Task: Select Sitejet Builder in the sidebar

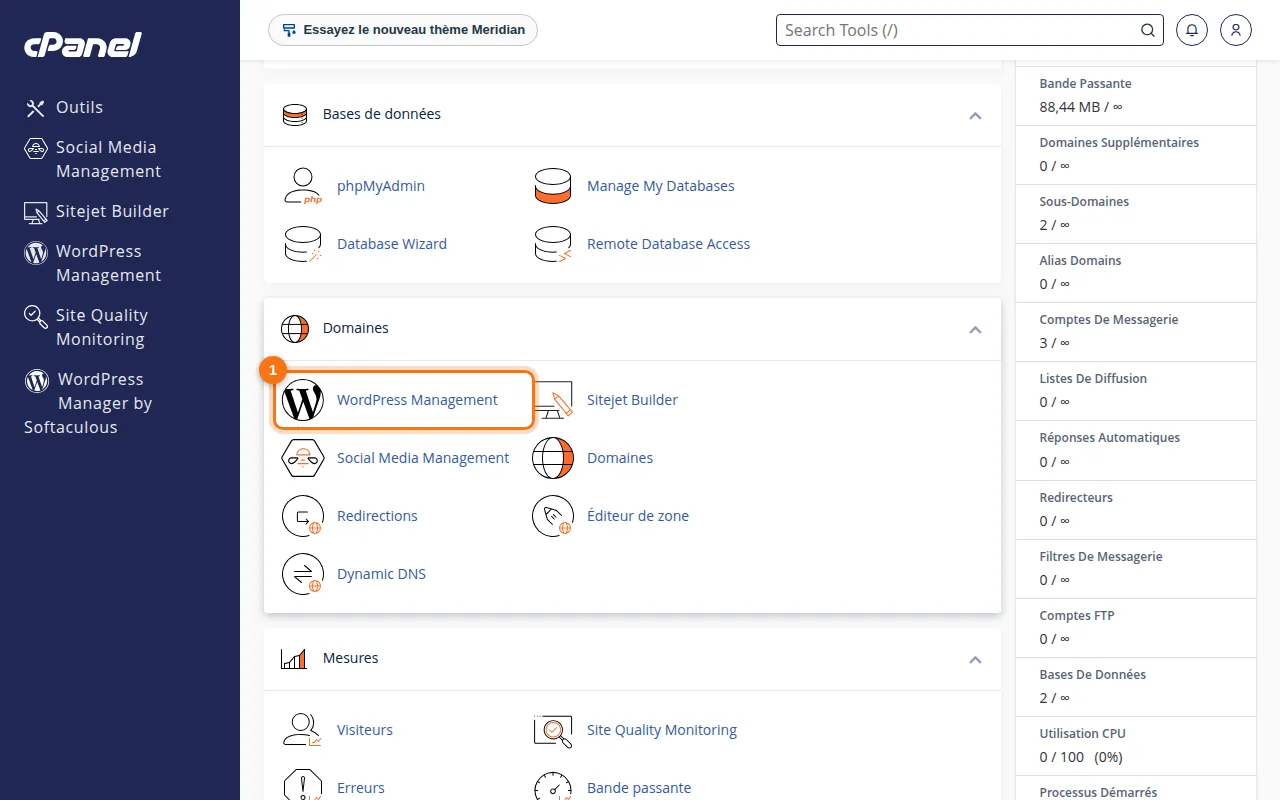Action: (96, 211)
